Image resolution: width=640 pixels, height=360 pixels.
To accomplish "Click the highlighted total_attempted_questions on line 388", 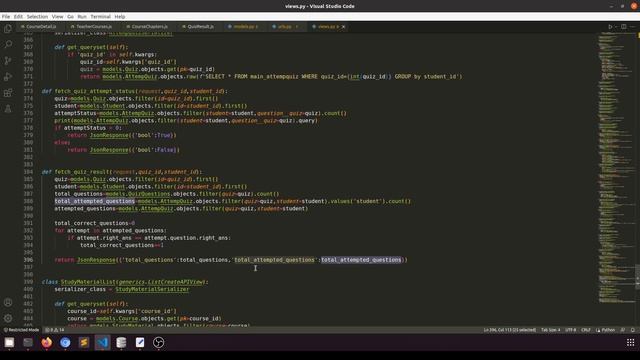I will click(95, 201).
